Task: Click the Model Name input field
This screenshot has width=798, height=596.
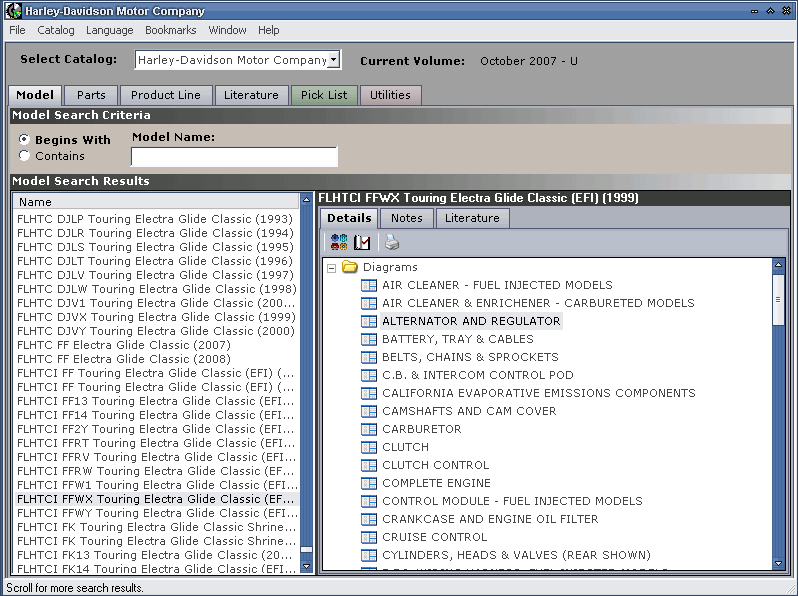Action: 234,157
